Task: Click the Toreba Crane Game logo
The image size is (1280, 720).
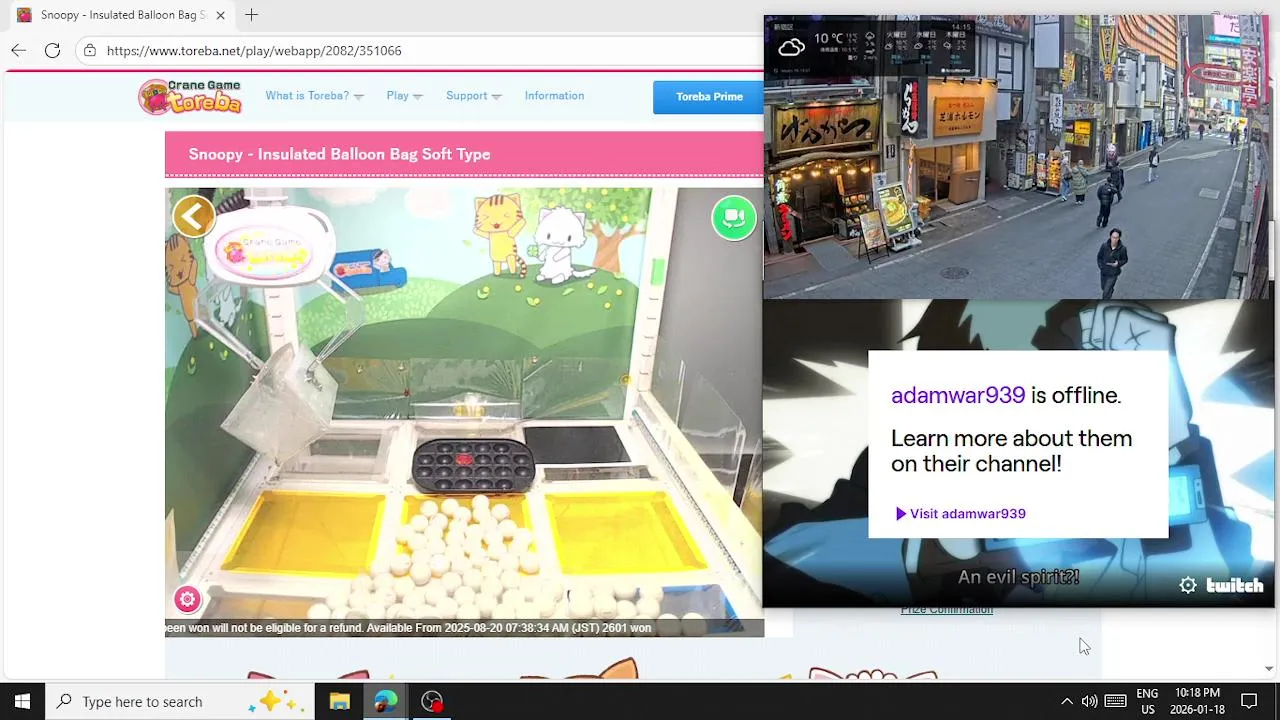Action: point(190,96)
